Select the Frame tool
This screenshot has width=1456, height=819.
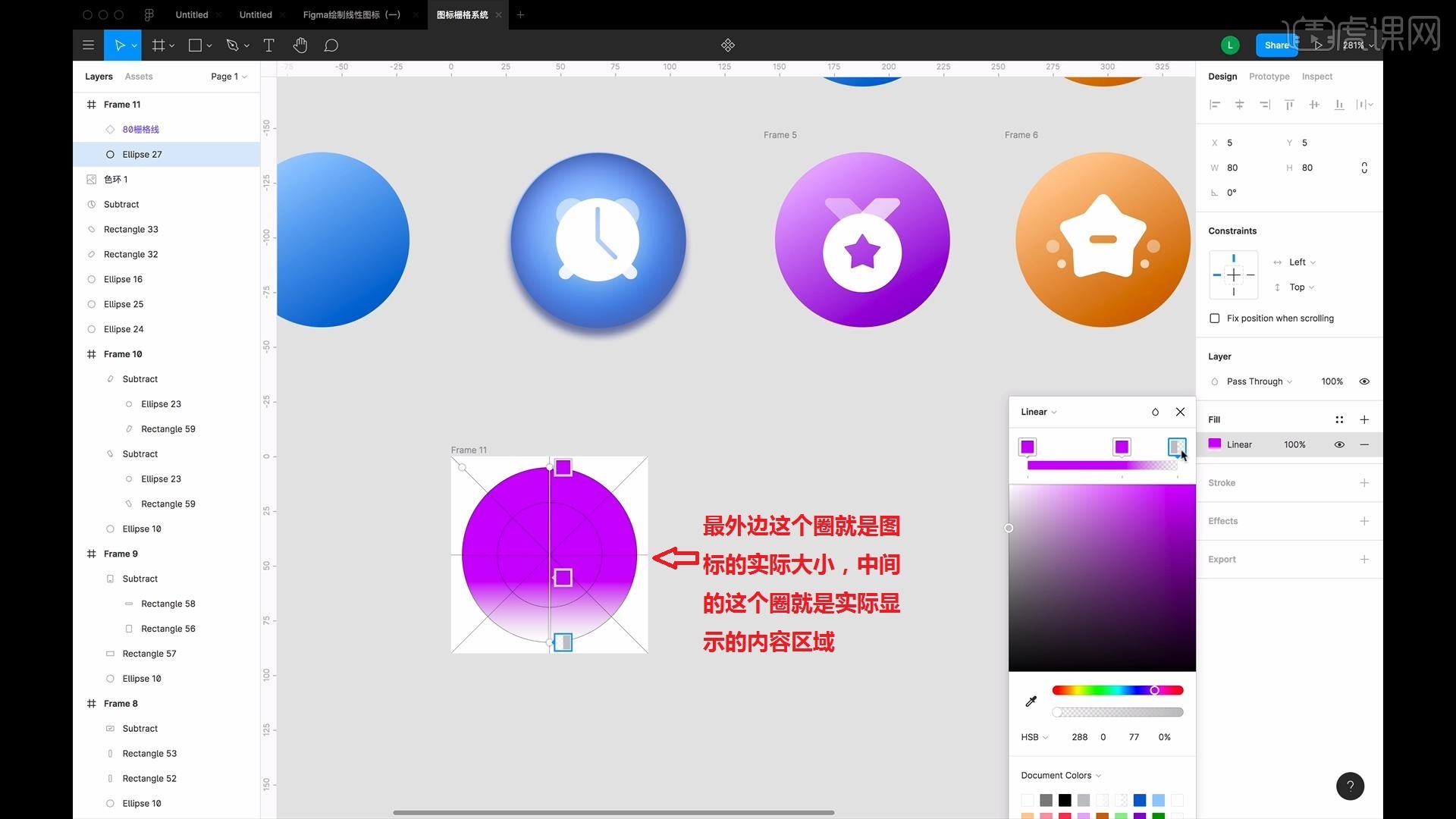pos(157,45)
